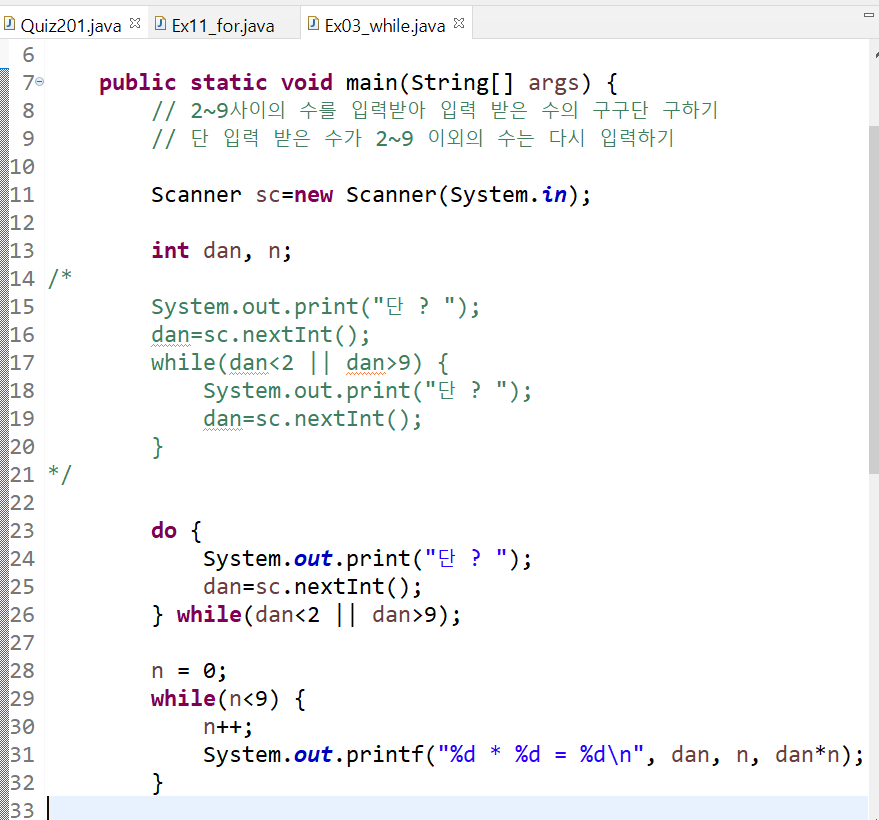879x820 pixels.
Task: Click 'while(n<9) {' on line 29
Action: tap(228, 699)
